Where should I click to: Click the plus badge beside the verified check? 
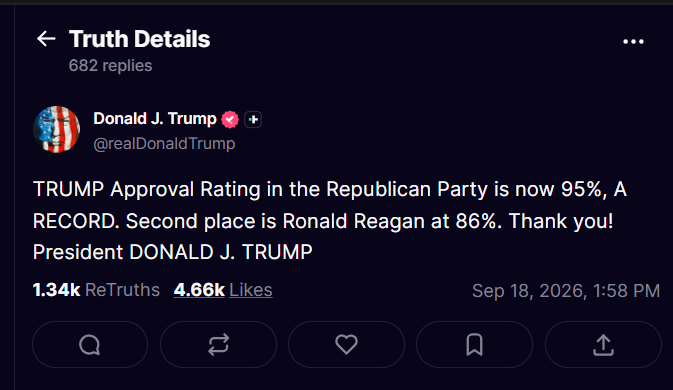[x=253, y=119]
